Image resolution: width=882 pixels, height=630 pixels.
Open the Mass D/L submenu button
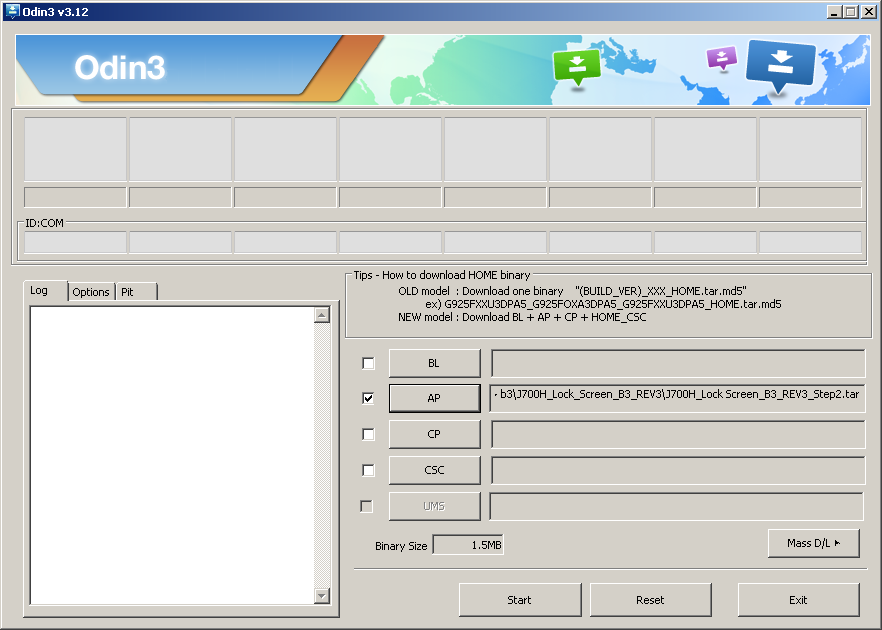(x=813, y=543)
